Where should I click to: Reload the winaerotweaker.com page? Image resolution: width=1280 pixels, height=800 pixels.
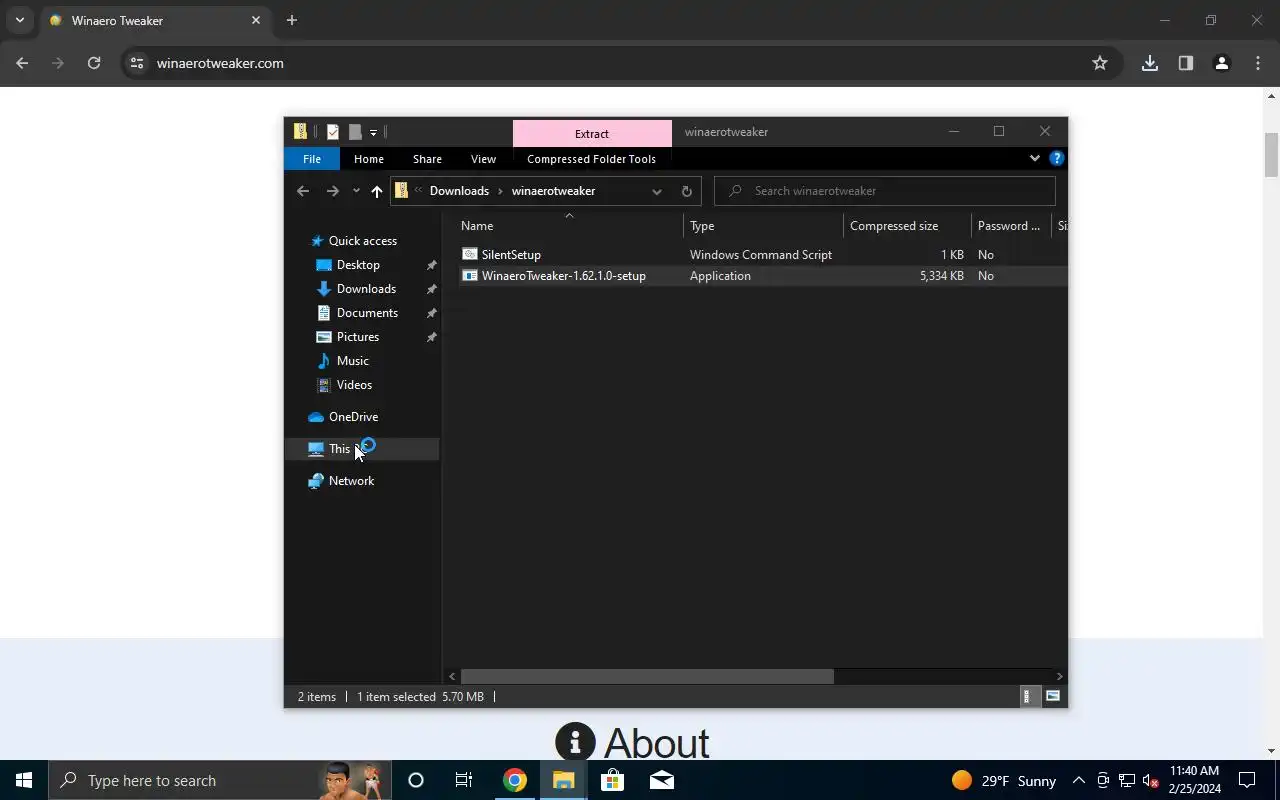[94, 63]
